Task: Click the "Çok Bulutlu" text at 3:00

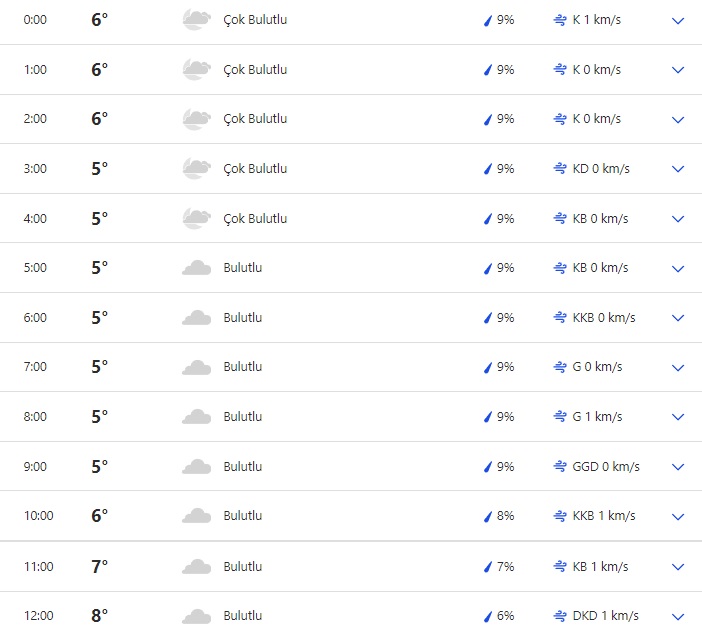Action: (255, 169)
